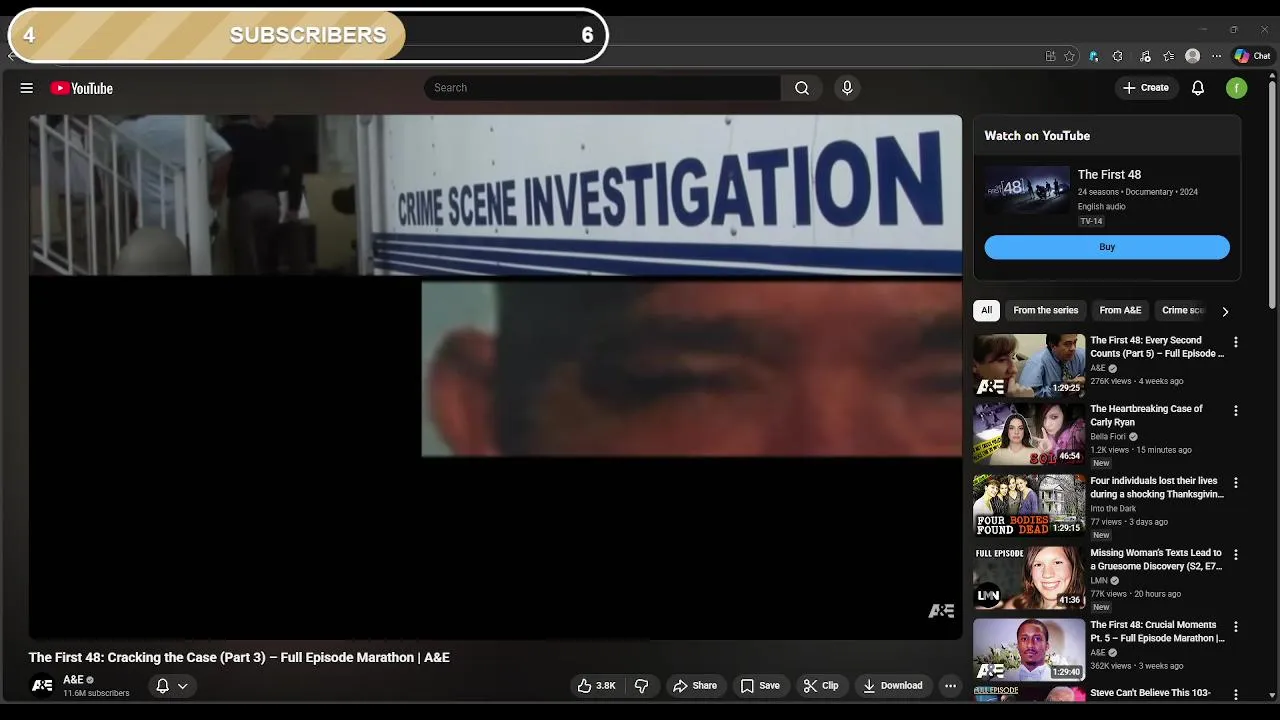
Task: Download the video
Action: point(892,686)
